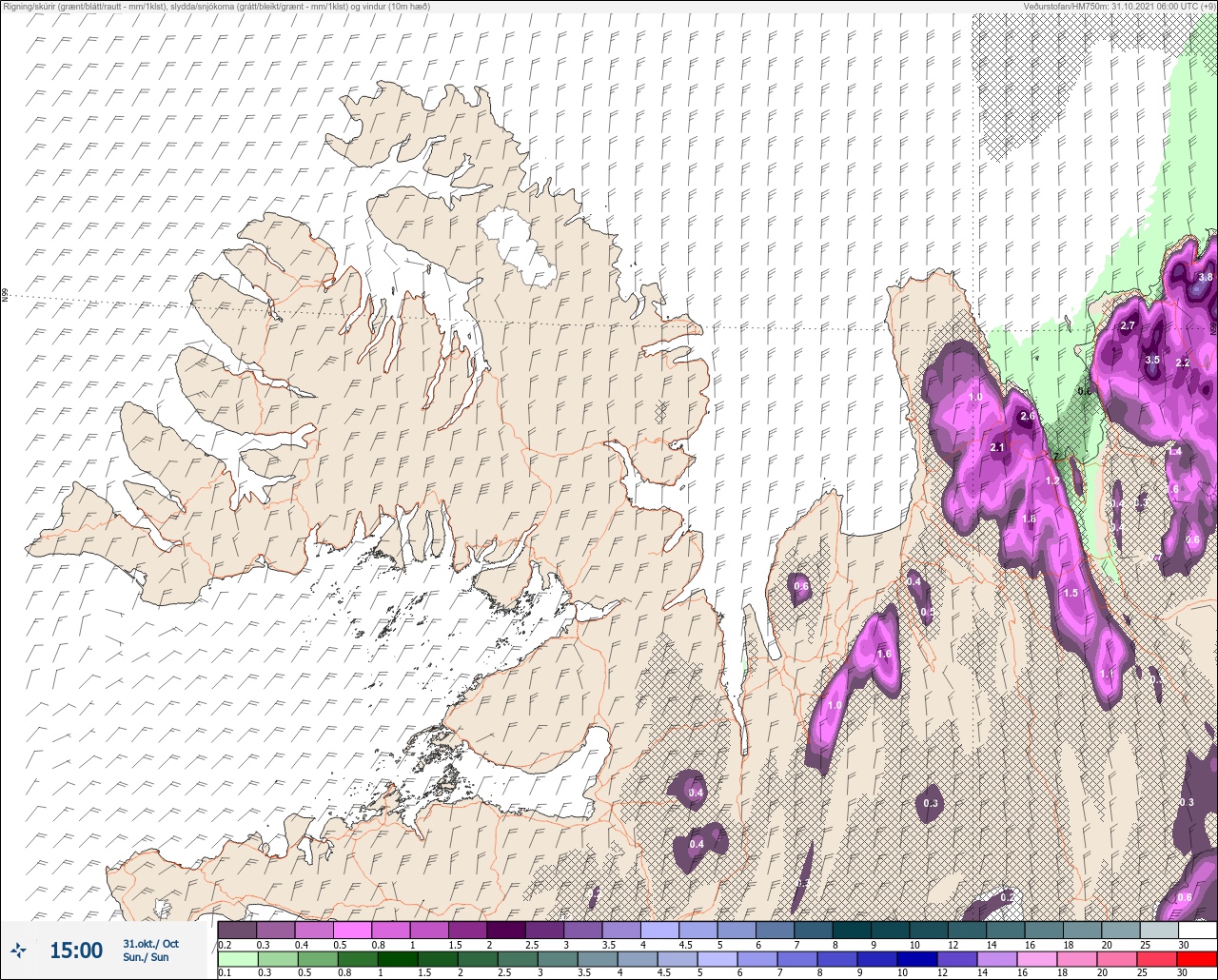Screen dimensions: 1218x980
Task: Click bottom legend row red swatch at 30
Action: (1197, 958)
